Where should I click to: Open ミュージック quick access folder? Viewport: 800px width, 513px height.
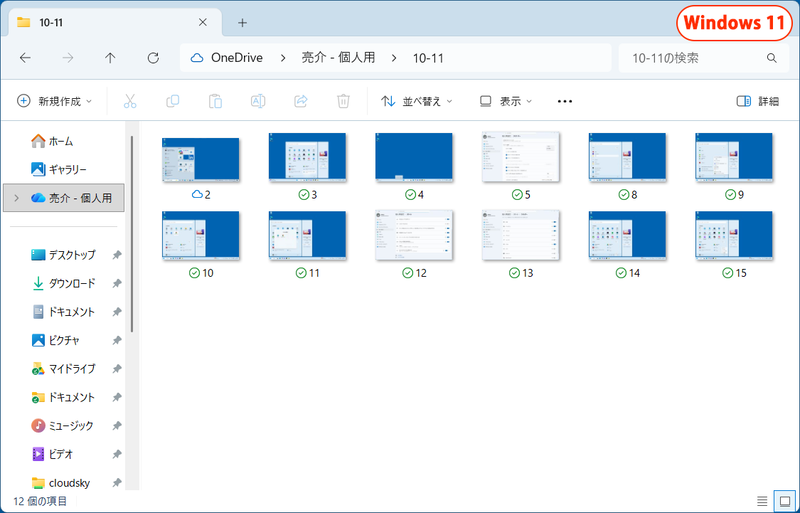pyautogui.click(x=62, y=425)
